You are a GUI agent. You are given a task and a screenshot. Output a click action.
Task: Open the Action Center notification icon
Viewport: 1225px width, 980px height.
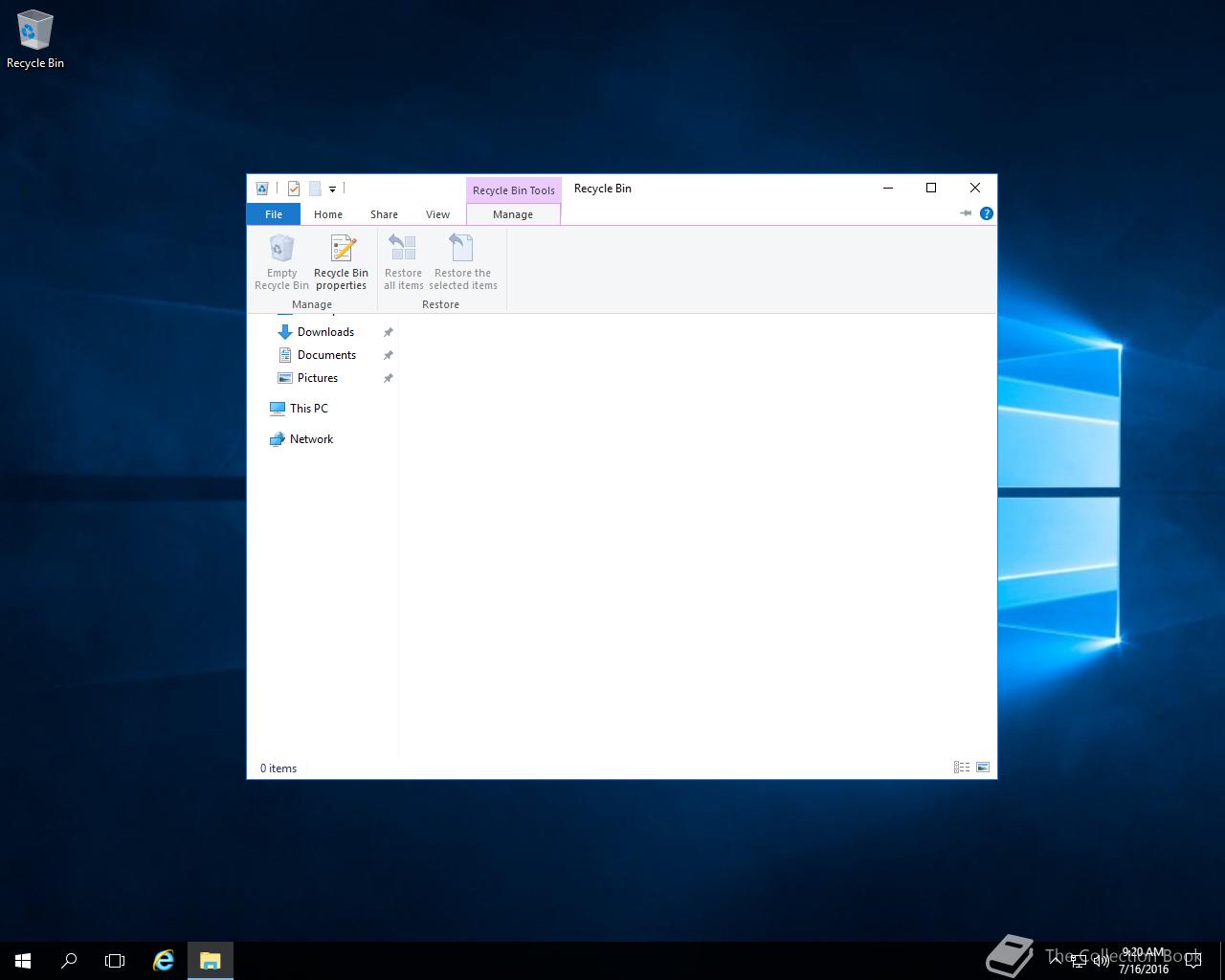pyautogui.click(x=1192, y=960)
